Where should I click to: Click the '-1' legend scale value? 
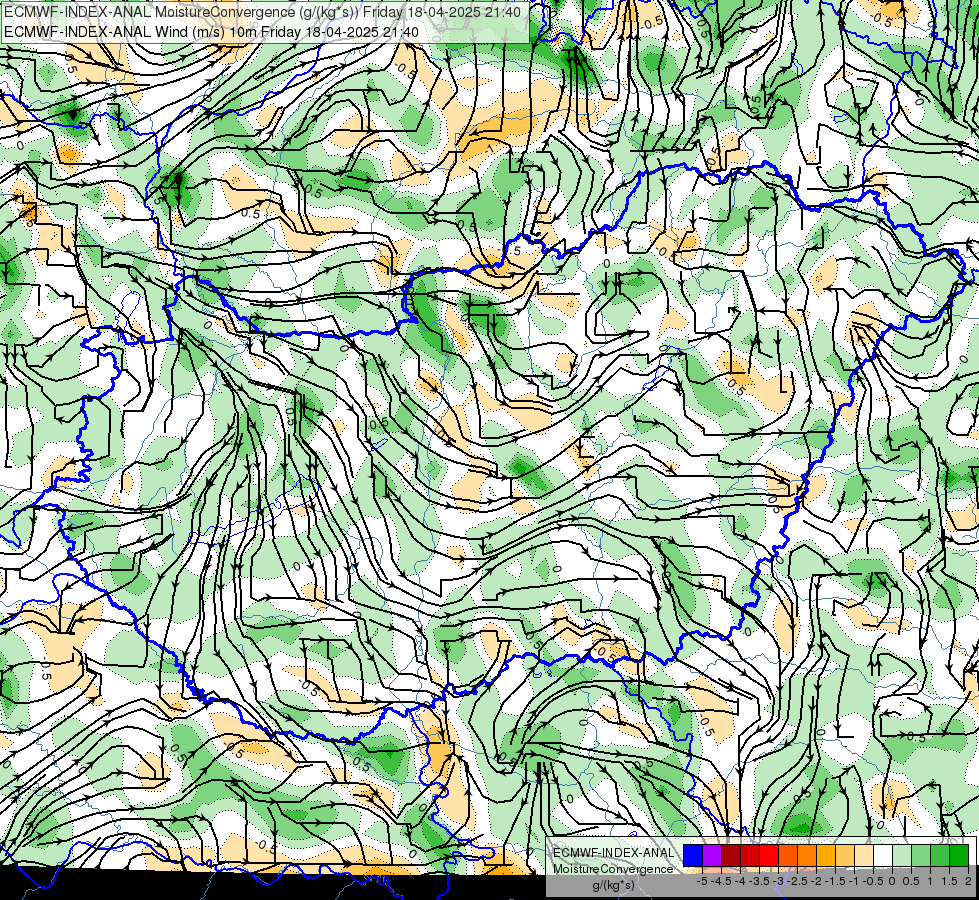(x=854, y=881)
